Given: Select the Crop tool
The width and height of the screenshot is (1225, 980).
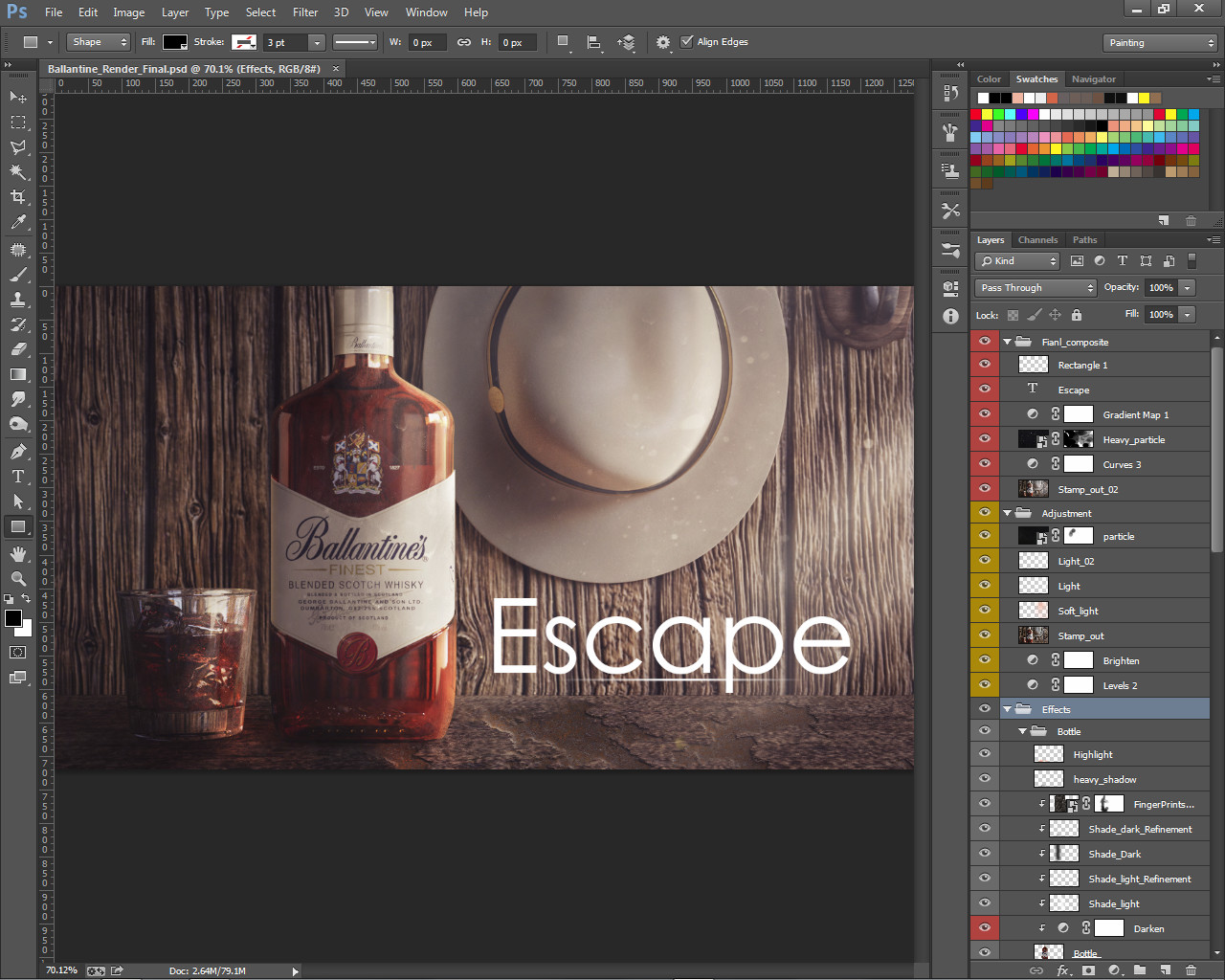Looking at the screenshot, I should 18,197.
